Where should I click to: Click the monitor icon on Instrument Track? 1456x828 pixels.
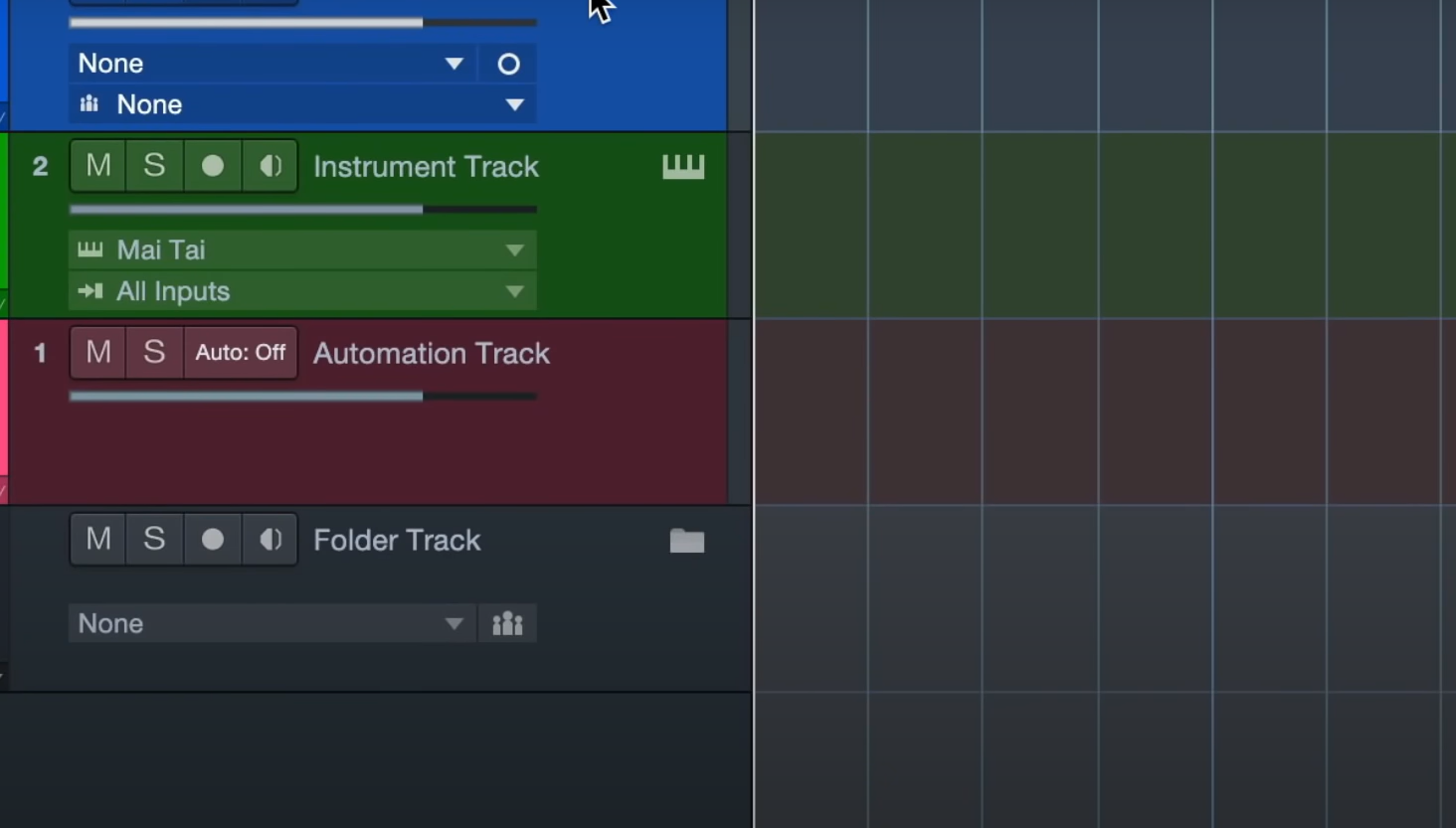pos(270,166)
